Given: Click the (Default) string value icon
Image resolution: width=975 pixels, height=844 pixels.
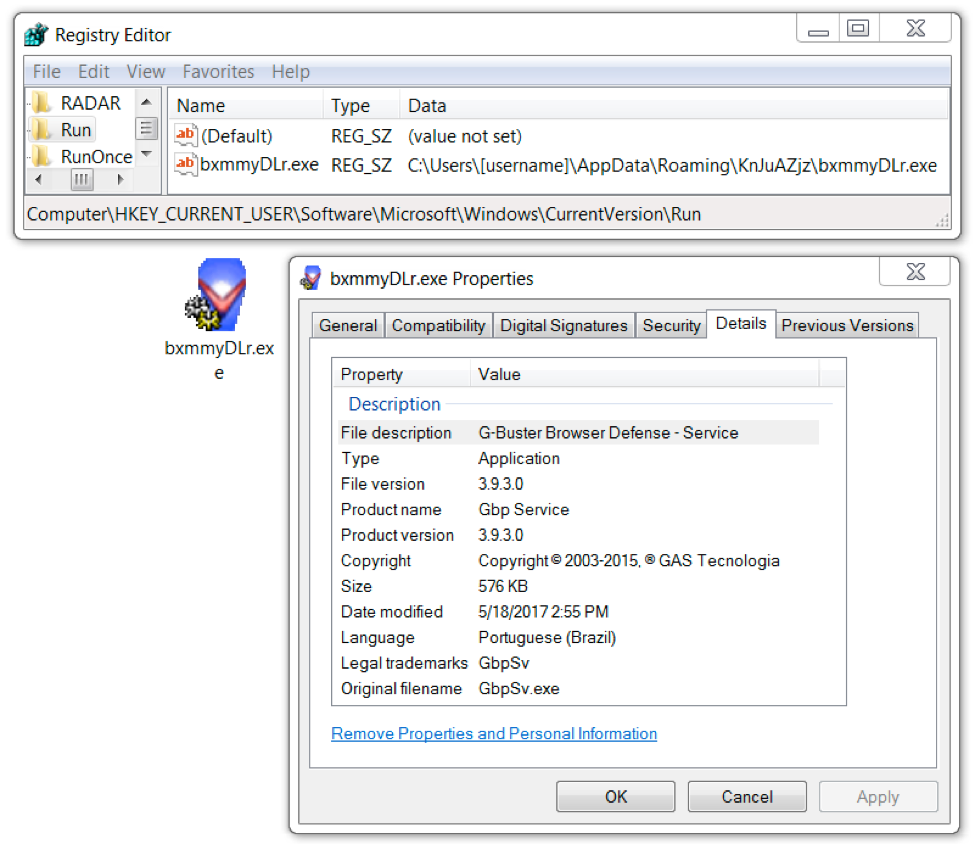Looking at the screenshot, I should coord(185,135).
